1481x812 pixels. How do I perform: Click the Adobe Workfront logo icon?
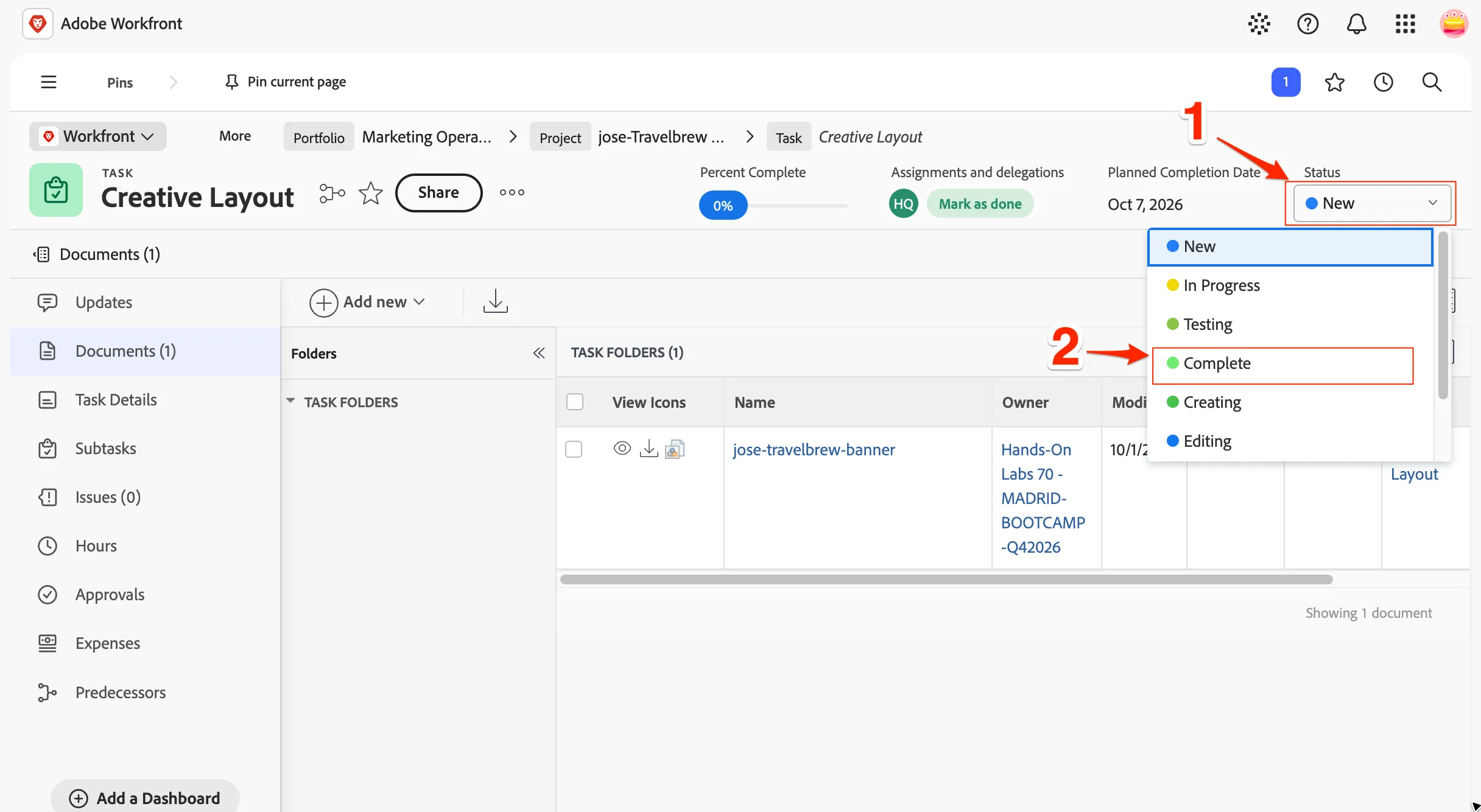tap(38, 24)
